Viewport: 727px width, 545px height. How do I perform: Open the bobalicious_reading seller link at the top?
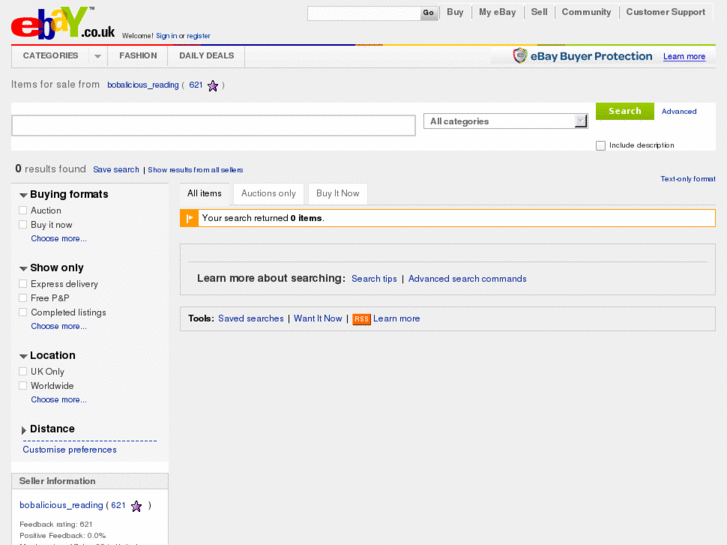point(143,85)
